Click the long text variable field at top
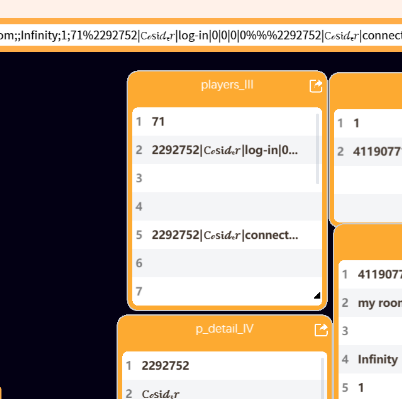Image resolution: width=402 pixels, height=399 pixels. (x=201, y=35)
